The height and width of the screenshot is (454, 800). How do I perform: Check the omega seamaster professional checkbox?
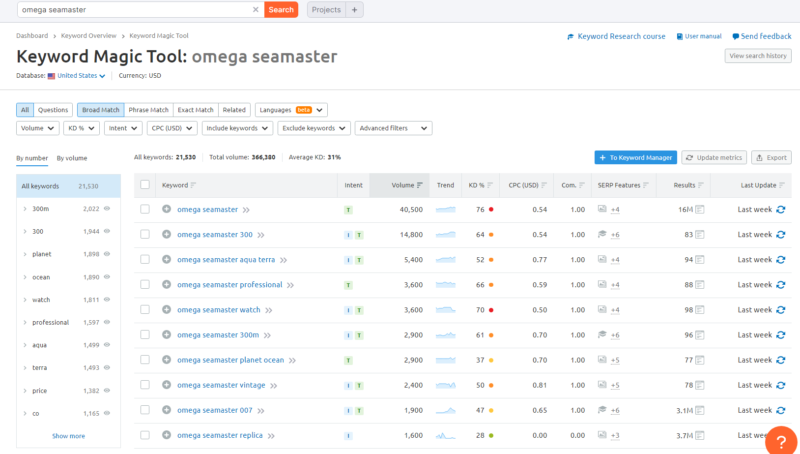coord(145,284)
